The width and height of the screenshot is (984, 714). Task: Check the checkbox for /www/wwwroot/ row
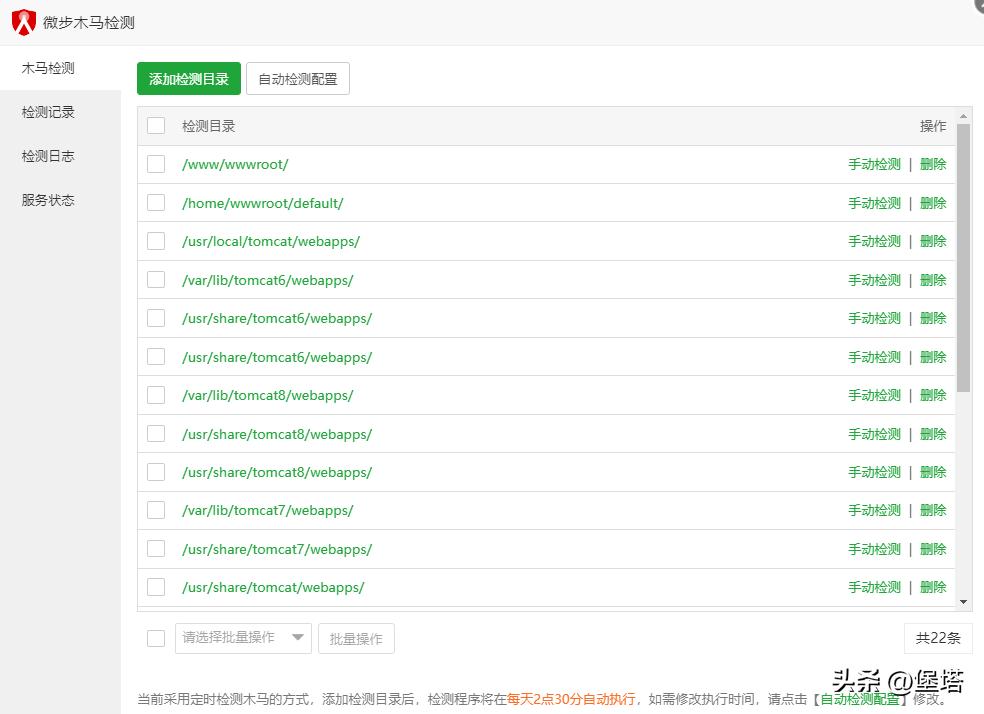click(156, 163)
